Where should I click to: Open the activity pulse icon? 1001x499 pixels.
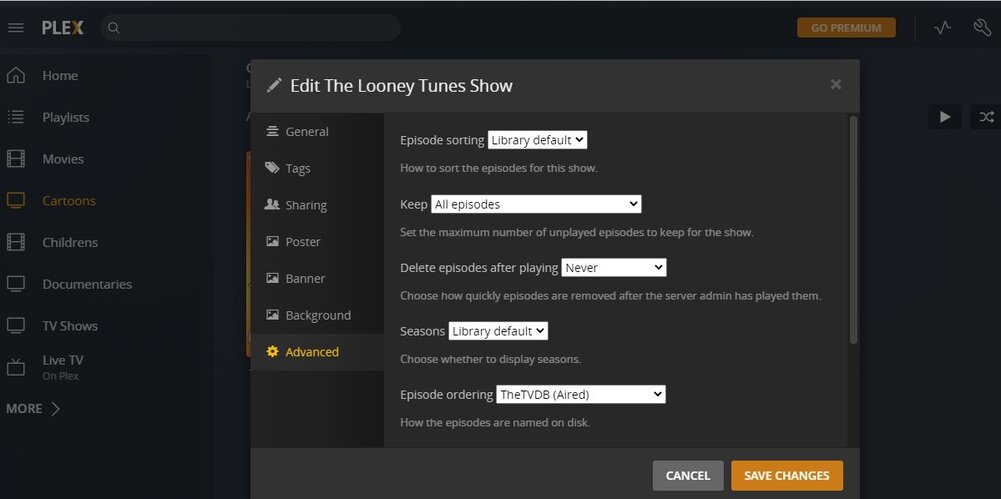[942, 28]
